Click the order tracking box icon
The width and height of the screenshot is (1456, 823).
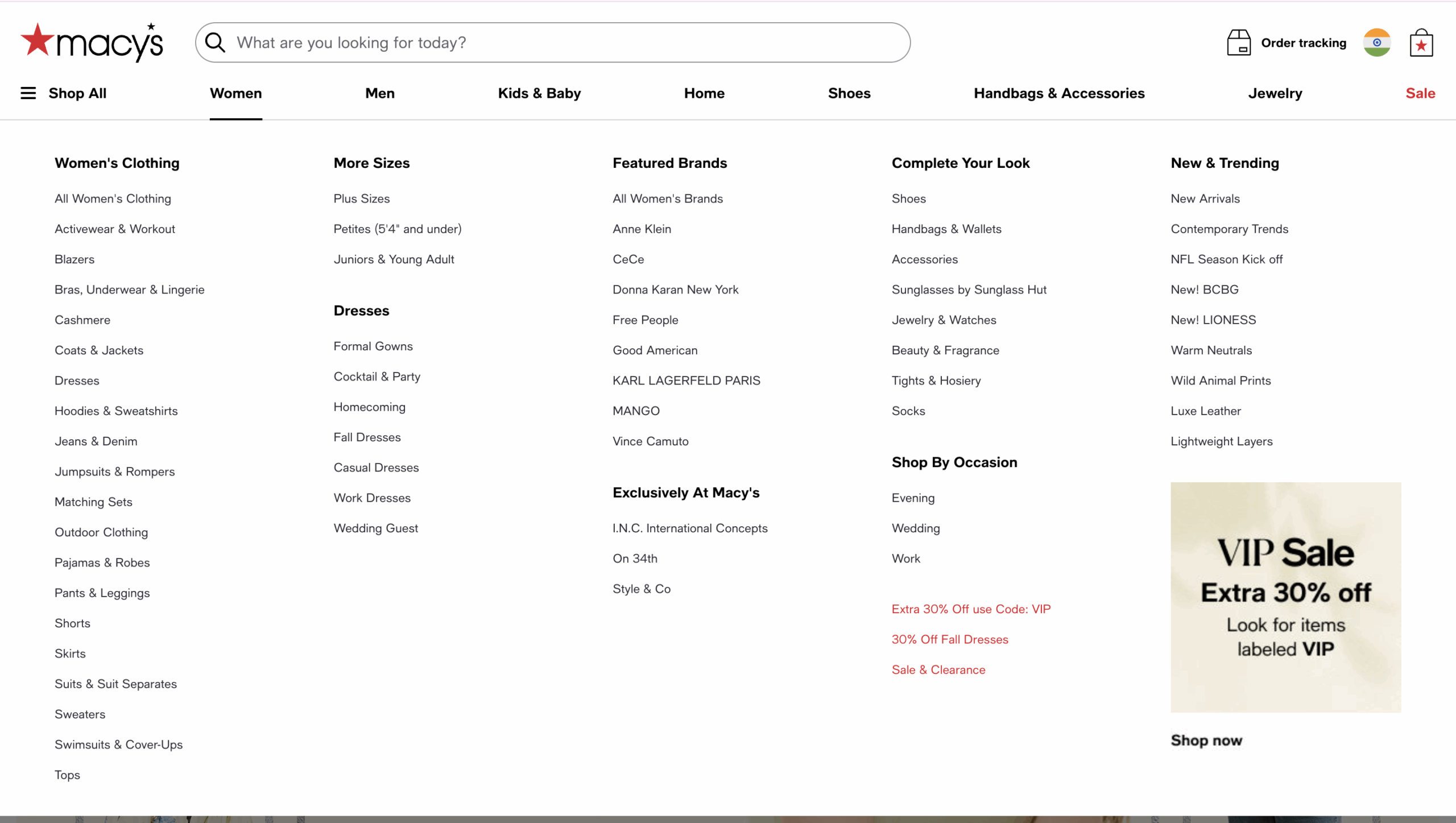click(x=1239, y=43)
